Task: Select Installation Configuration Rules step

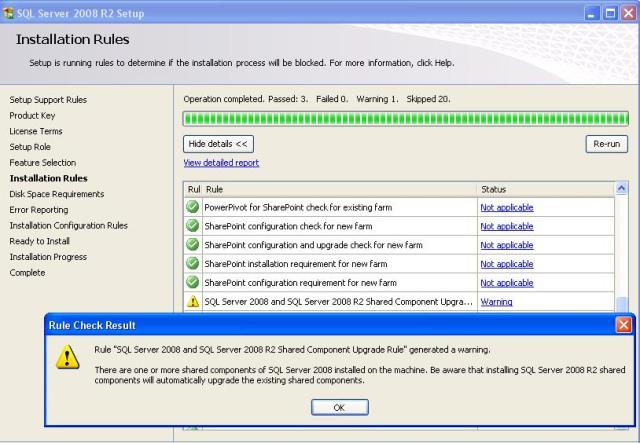Action: (x=69, y=225)
